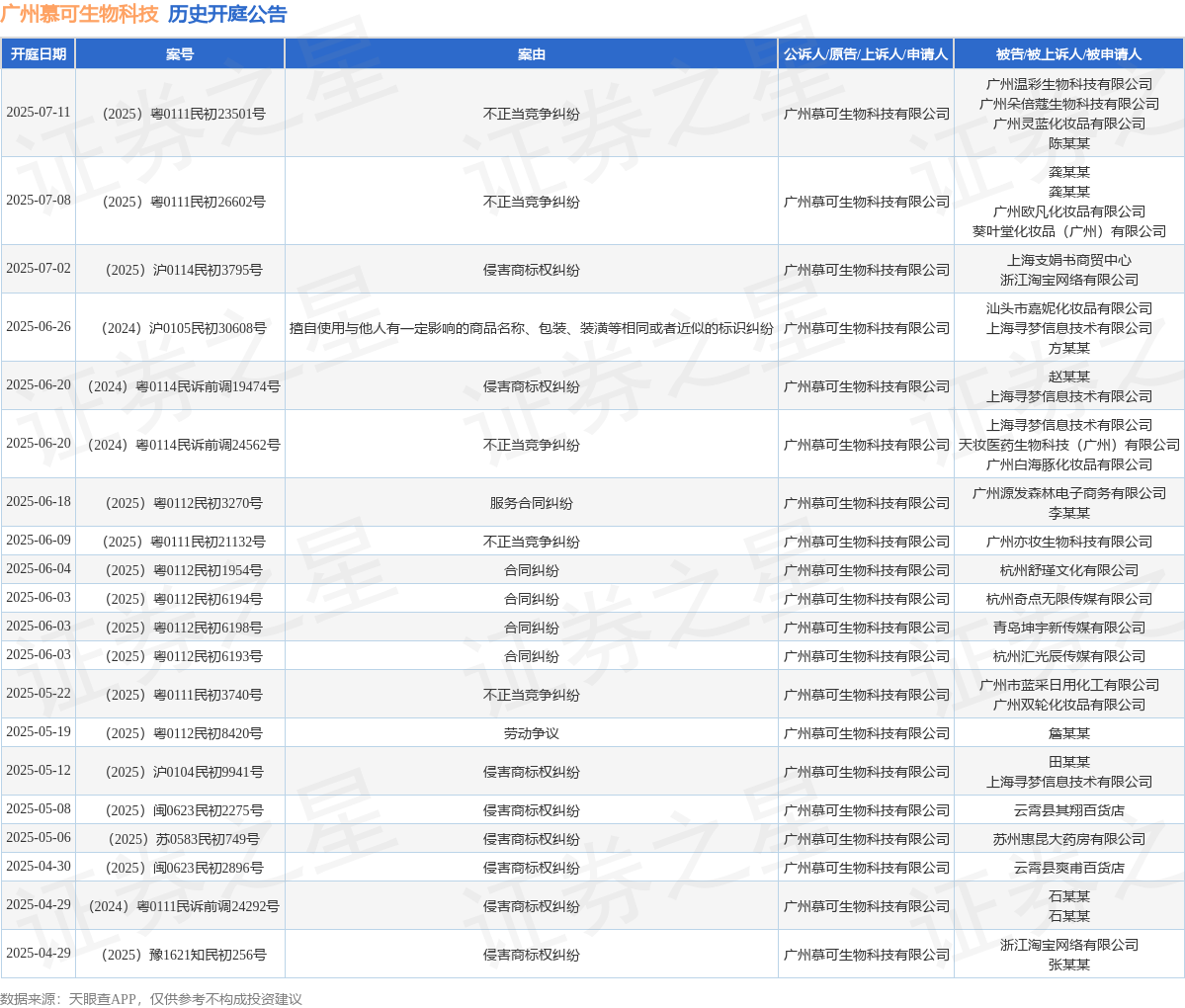The width and height of the screenshot is (1185, 1008).
Task: Click the date 2025-05-08
Action: [x=39, y=808]
